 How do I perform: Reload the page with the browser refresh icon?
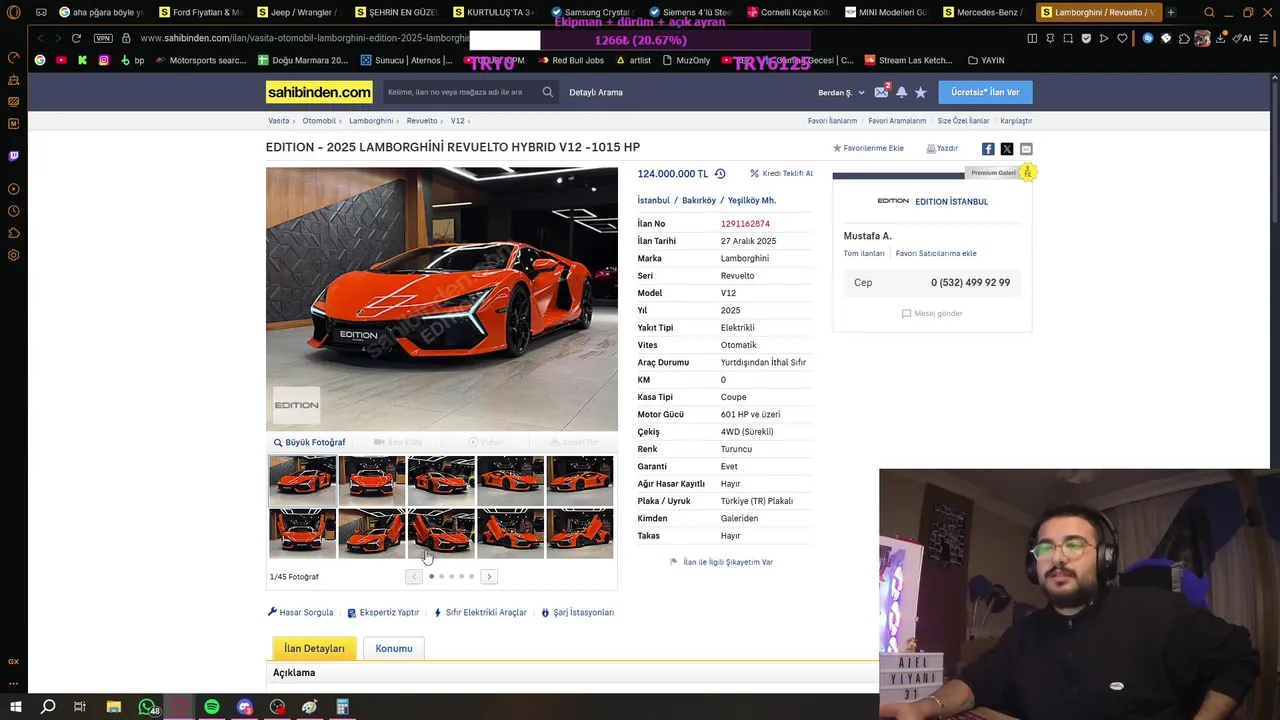[x=76, y=38]
